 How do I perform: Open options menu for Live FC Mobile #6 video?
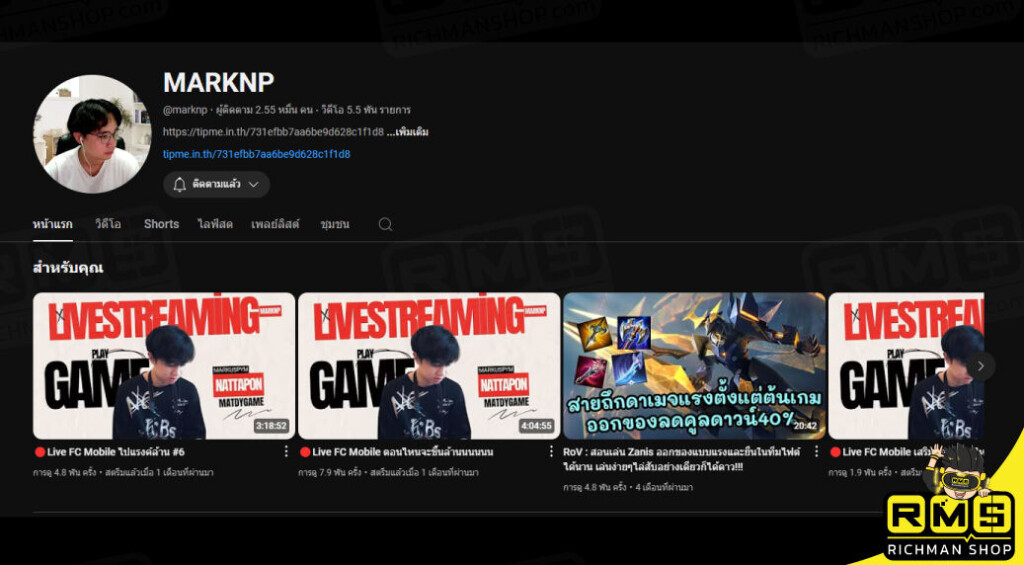click(x=287, y=452)
